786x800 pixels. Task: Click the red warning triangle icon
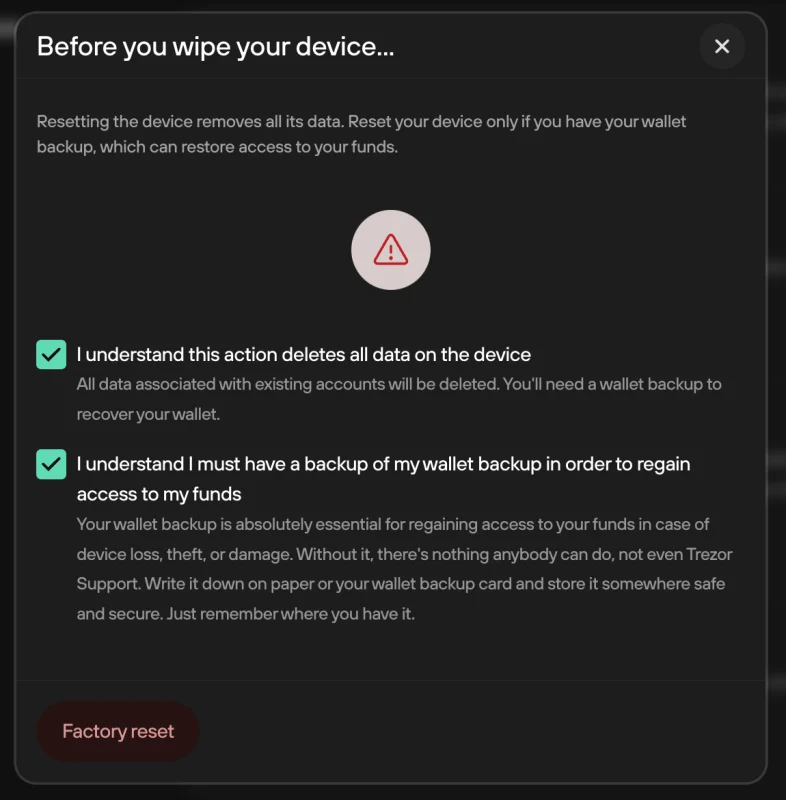pyautogui.click(x=391, y=250)
